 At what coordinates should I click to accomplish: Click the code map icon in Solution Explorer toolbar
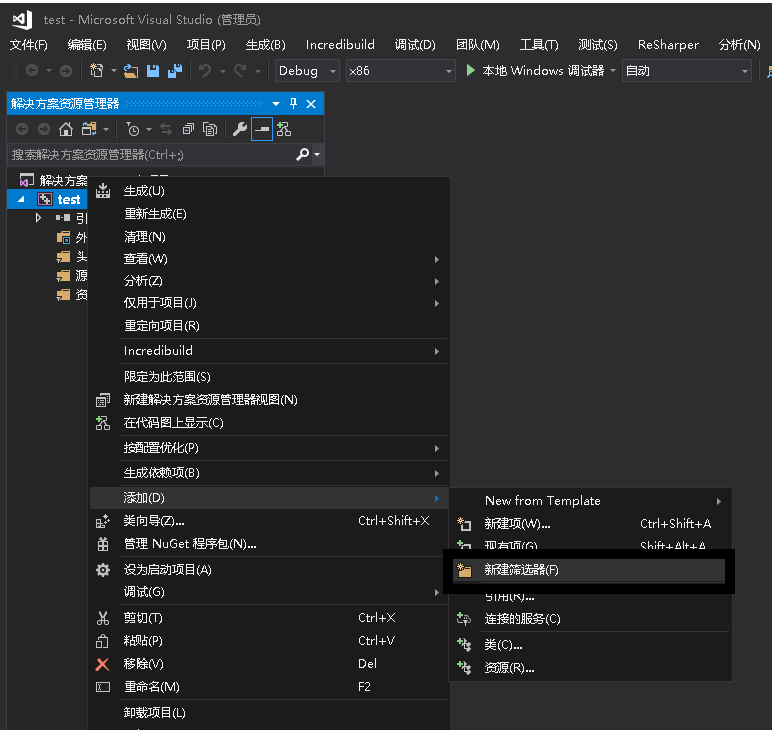[x=284, y=129]
